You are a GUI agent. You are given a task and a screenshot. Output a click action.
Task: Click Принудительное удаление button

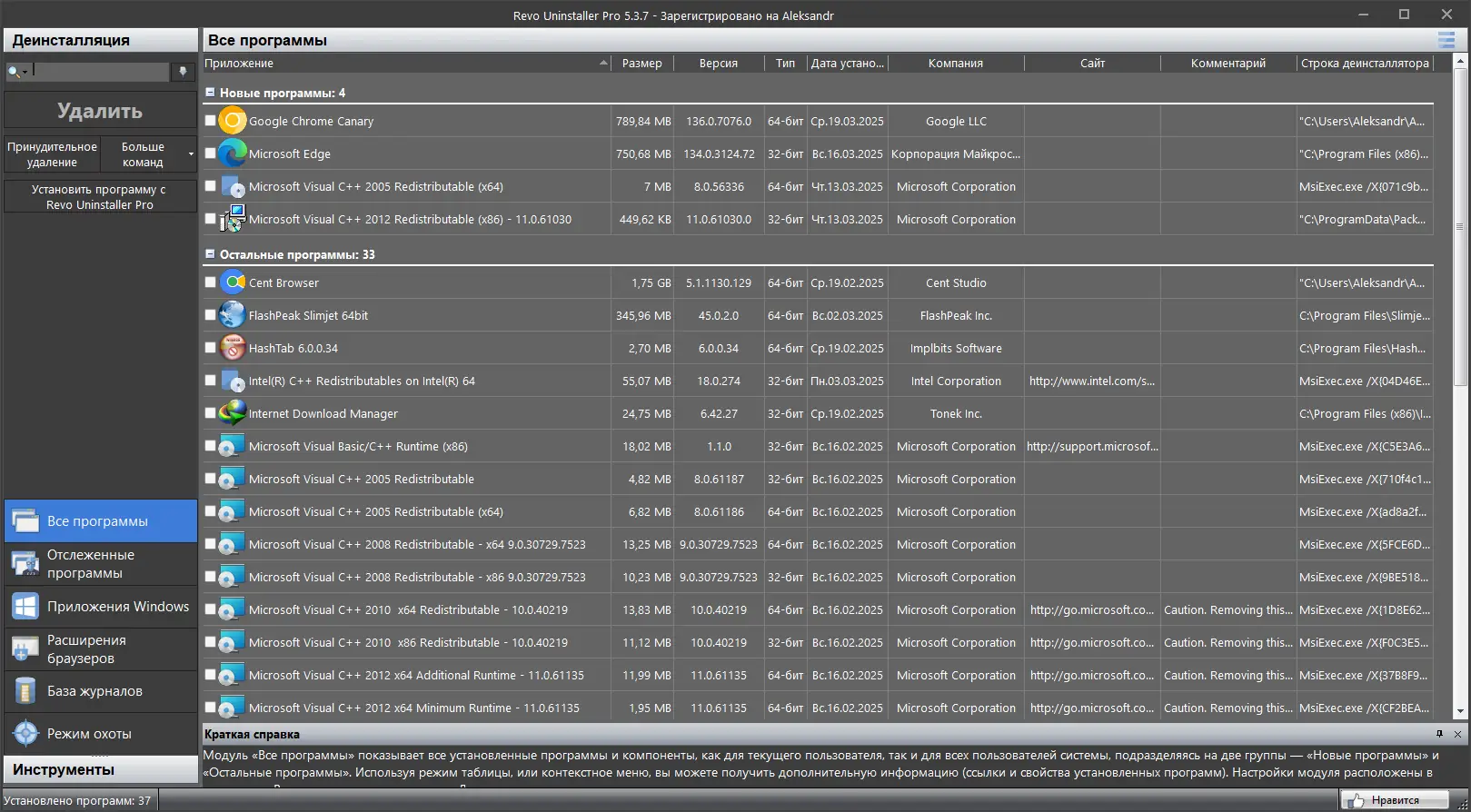(52, 154)
